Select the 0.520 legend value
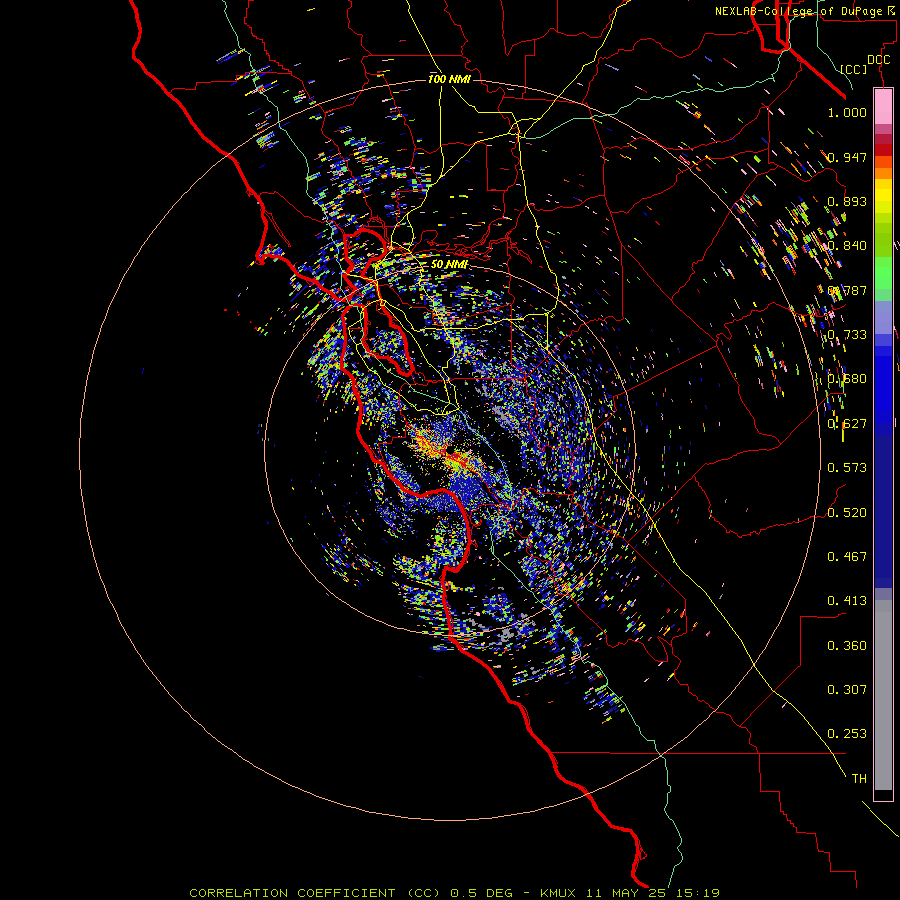The image size is (900, 900). click(x=847, y=513)
